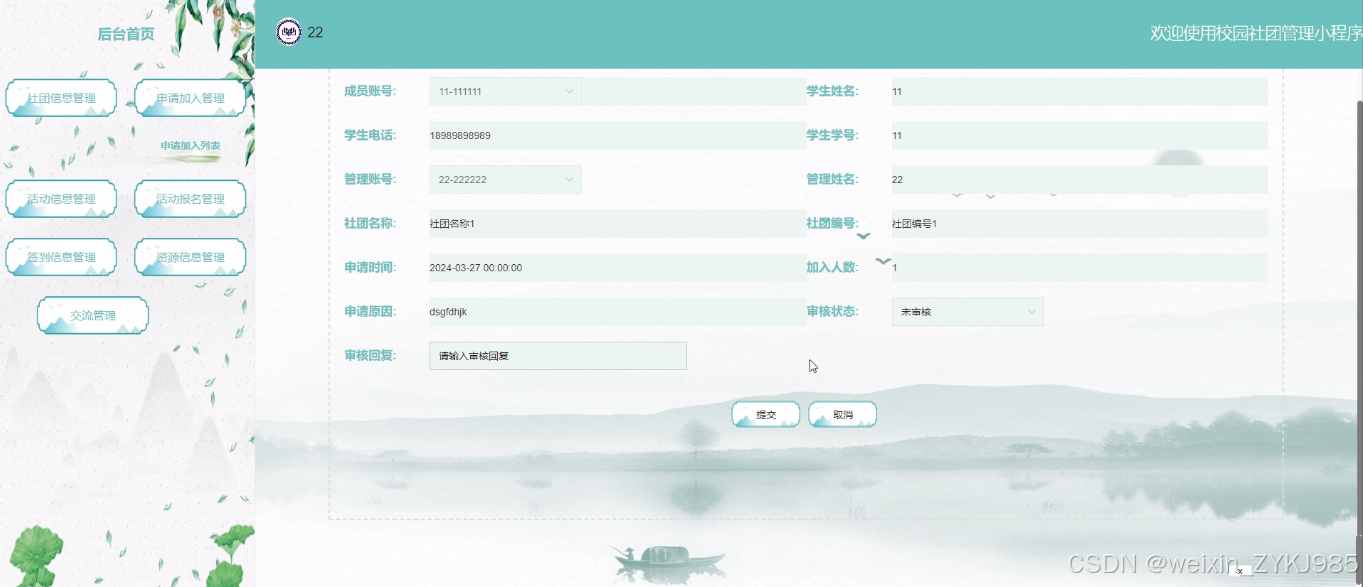Viewport: 1363px width, 587px height.
Task: Click the 学生电话 input field
Action: click(617, 135)
